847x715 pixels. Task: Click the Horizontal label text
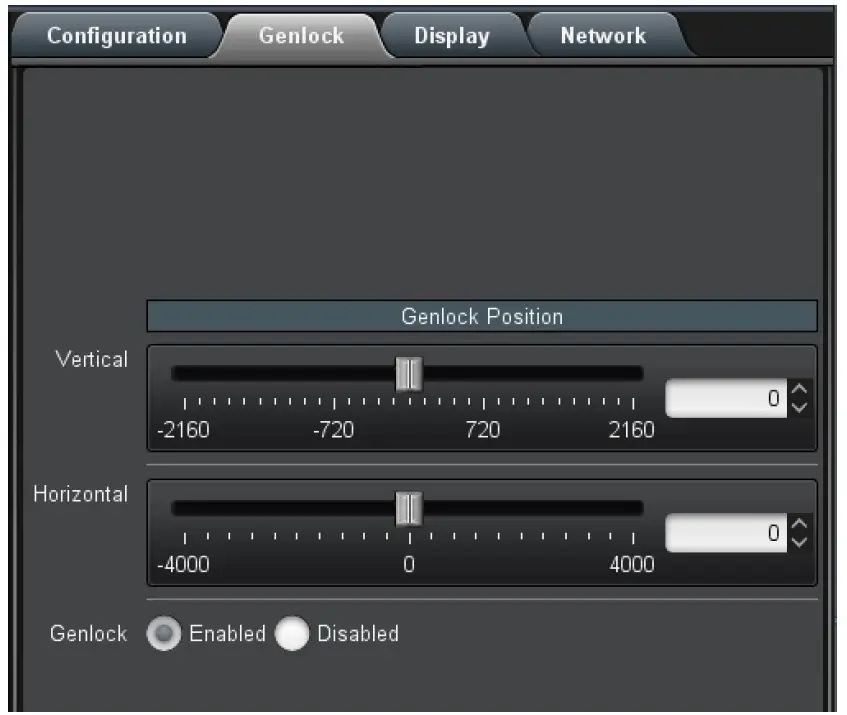pyautogui.click(x=81, y=494)
